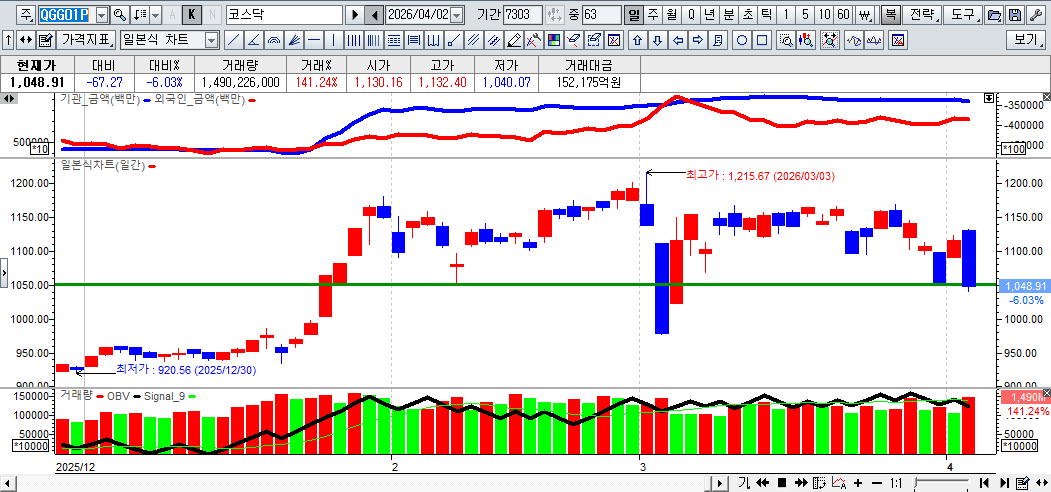Screen dimensions: 1051x492
Task: Choose the ellipse shape drawing tool
Action: coord(743,40)
